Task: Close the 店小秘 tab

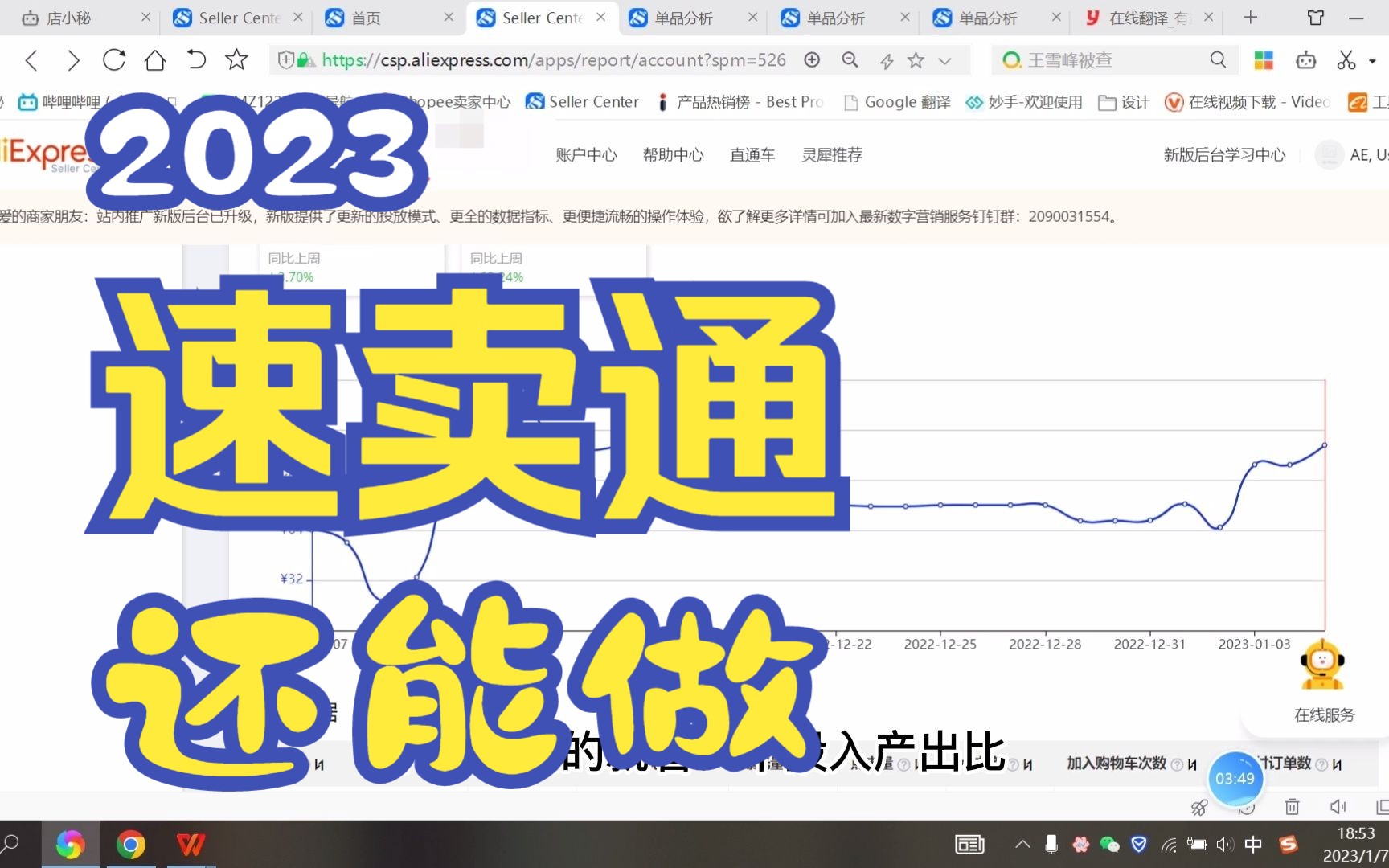Action: pyautogui.click(x=145, y=18)
